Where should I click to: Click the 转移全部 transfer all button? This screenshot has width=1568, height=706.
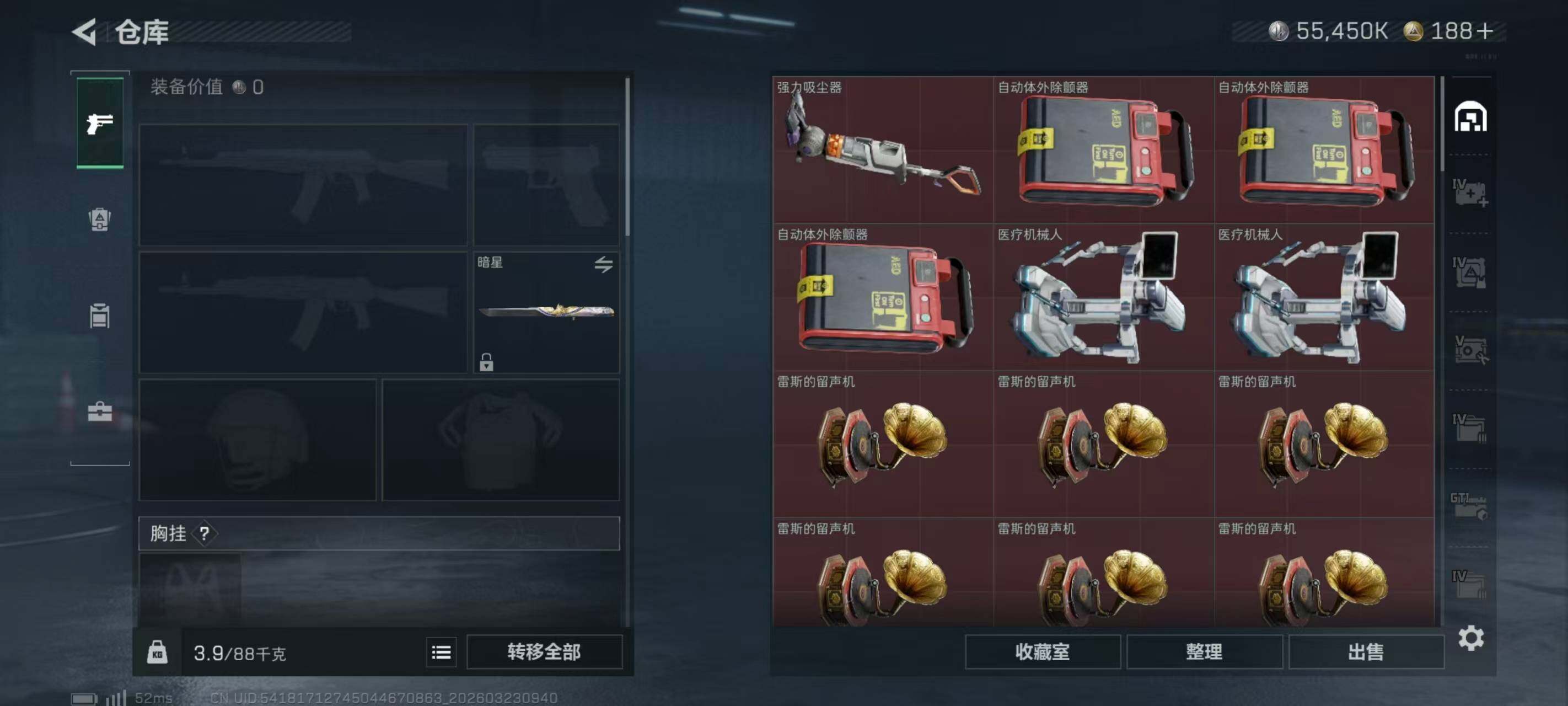pyautogui.click(x=544, y=652)
